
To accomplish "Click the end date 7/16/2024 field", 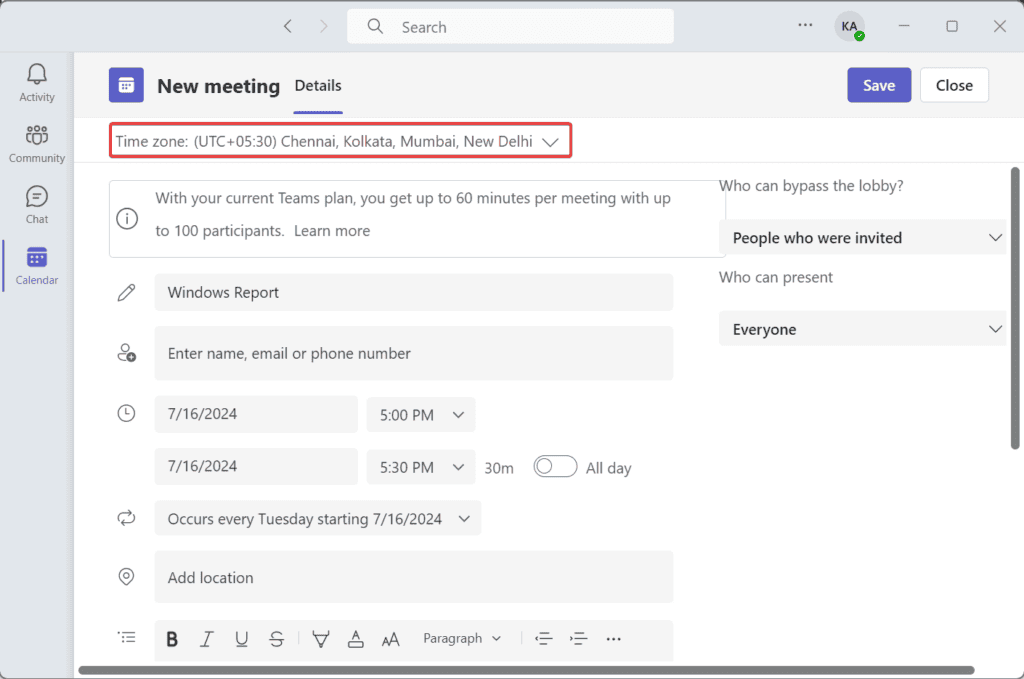I will (256, 466).
